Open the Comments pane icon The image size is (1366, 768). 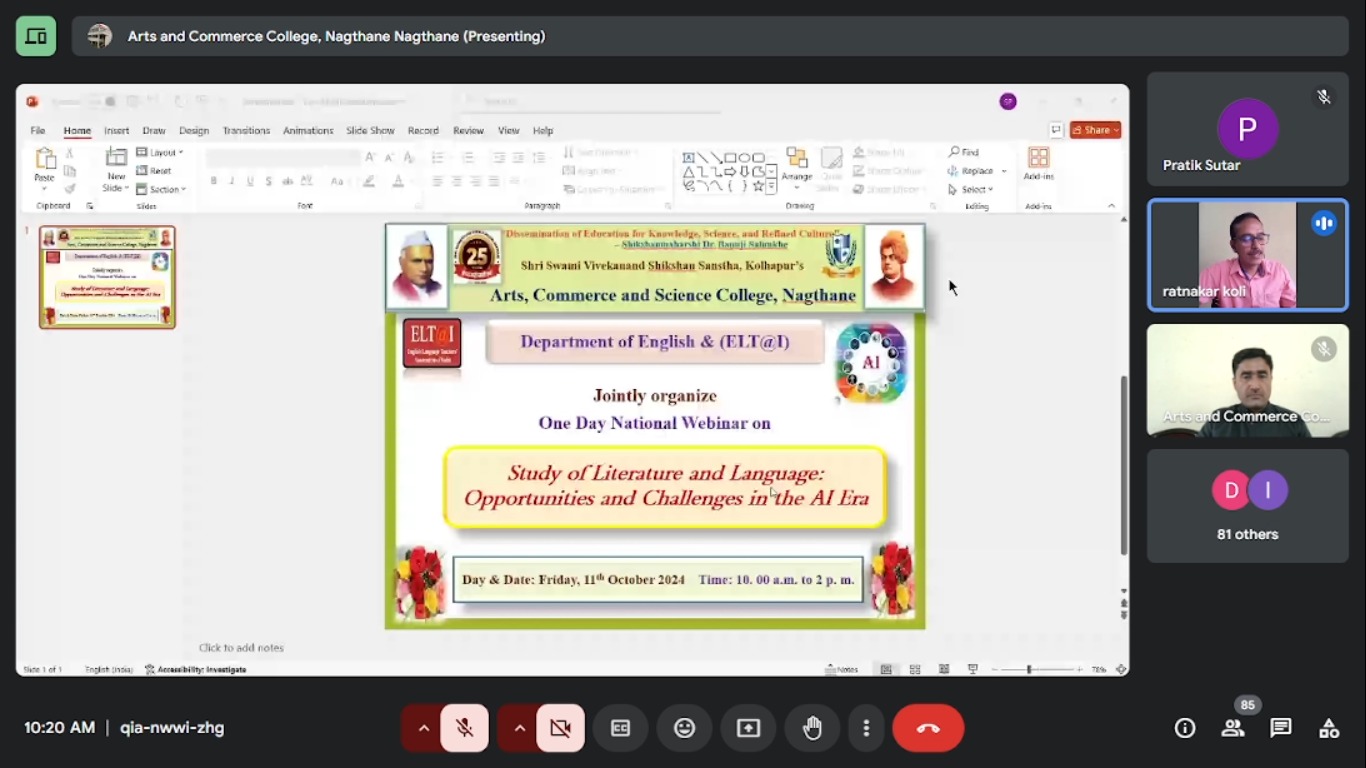click(x=1056, y=130)
